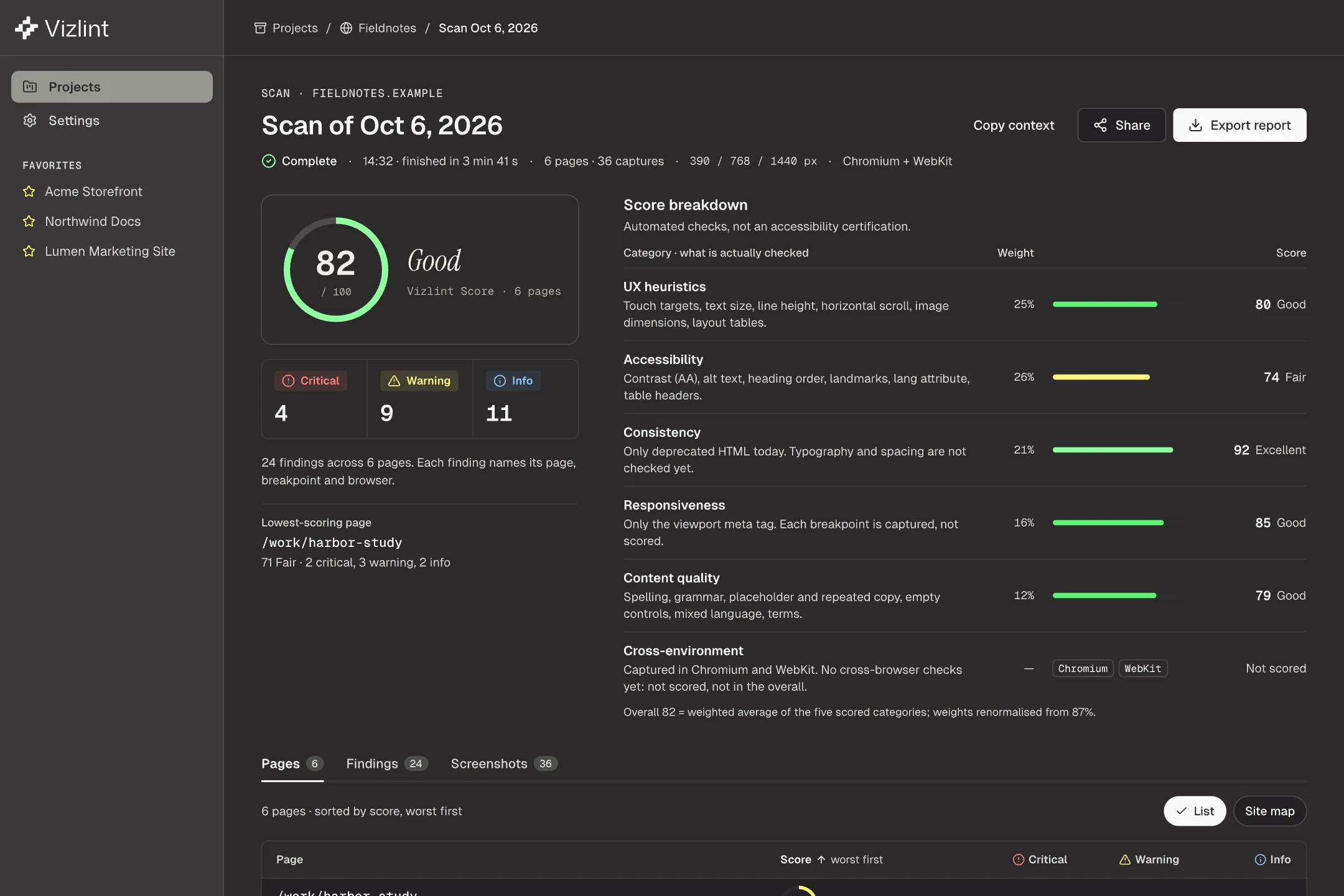Screen dimensions: 1344x896
Task: Click the Projects archive icon in breadcrumb
Action: (260, 28)
